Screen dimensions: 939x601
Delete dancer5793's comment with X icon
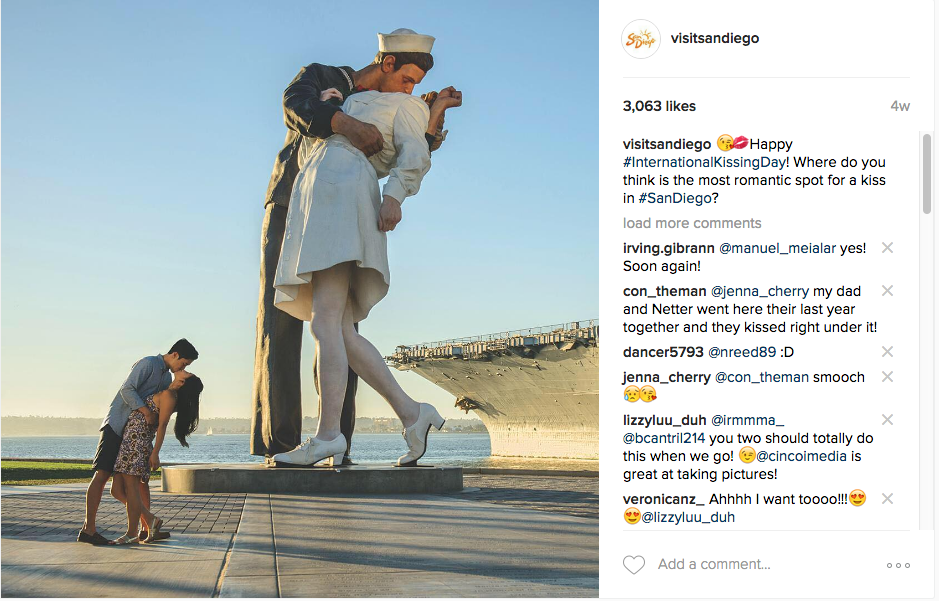pos(887,352)
